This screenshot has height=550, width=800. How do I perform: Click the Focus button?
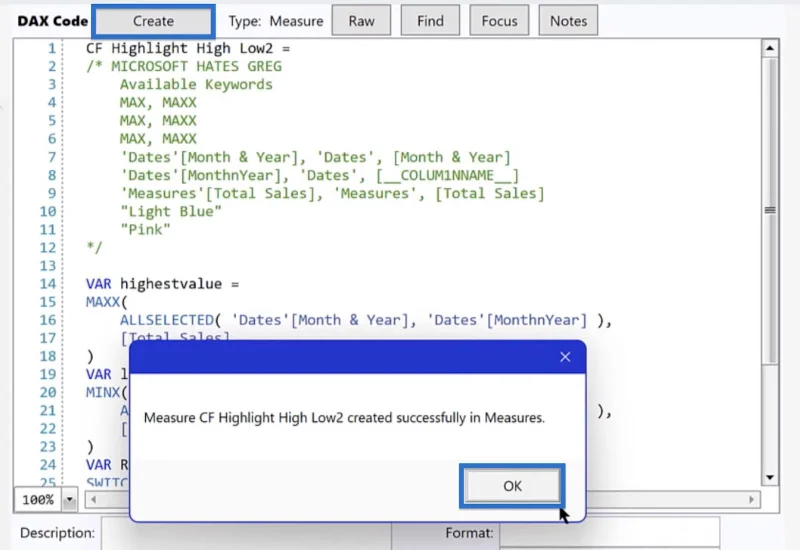(499, 21)
